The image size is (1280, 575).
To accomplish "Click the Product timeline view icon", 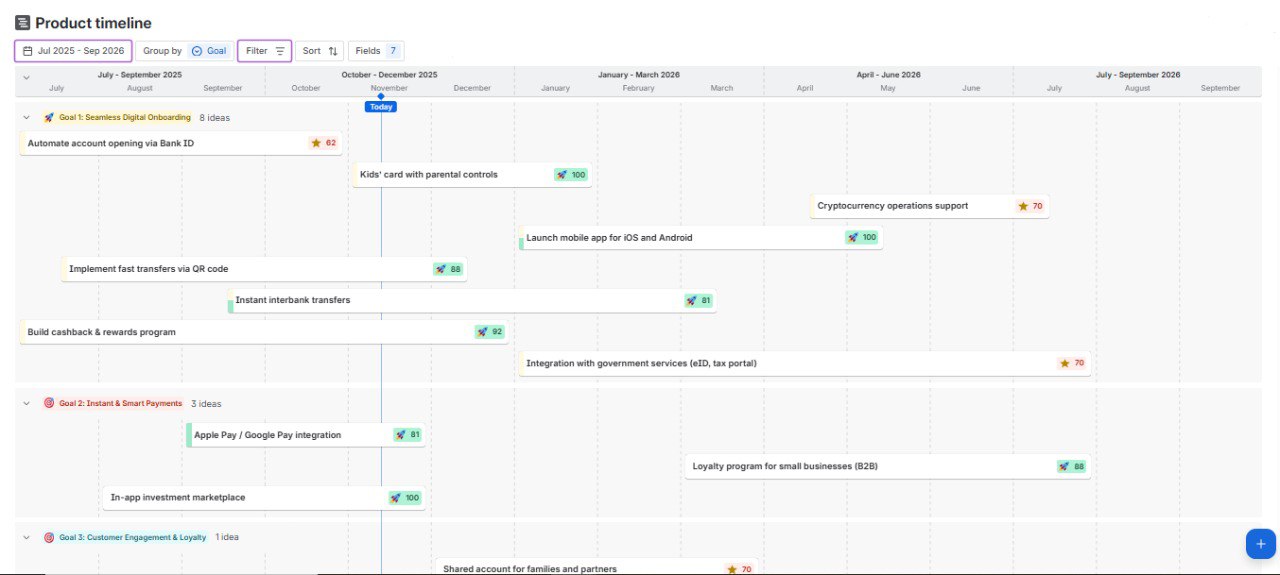I will click(22, 23).
